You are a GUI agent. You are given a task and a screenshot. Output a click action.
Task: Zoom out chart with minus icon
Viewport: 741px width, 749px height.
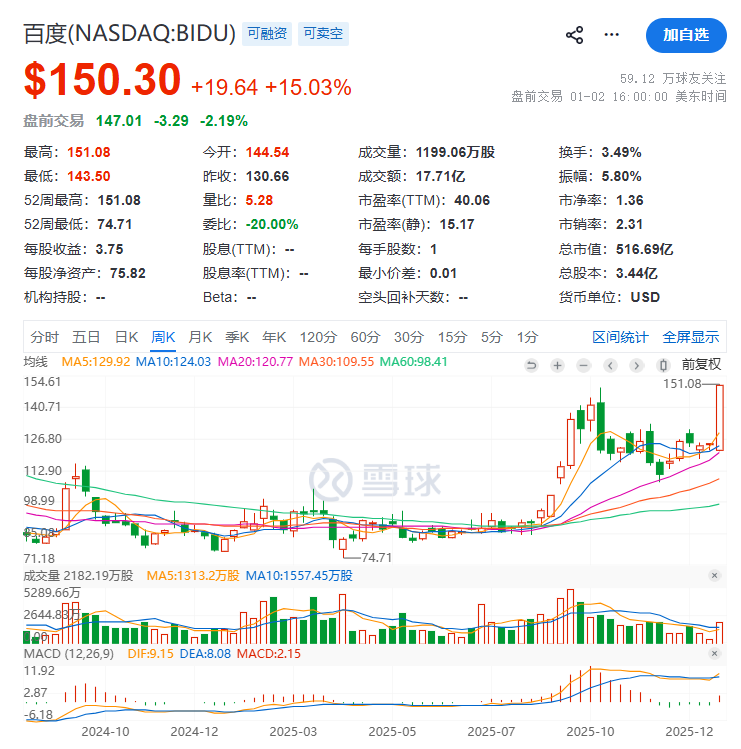click(x=584, y=364)
